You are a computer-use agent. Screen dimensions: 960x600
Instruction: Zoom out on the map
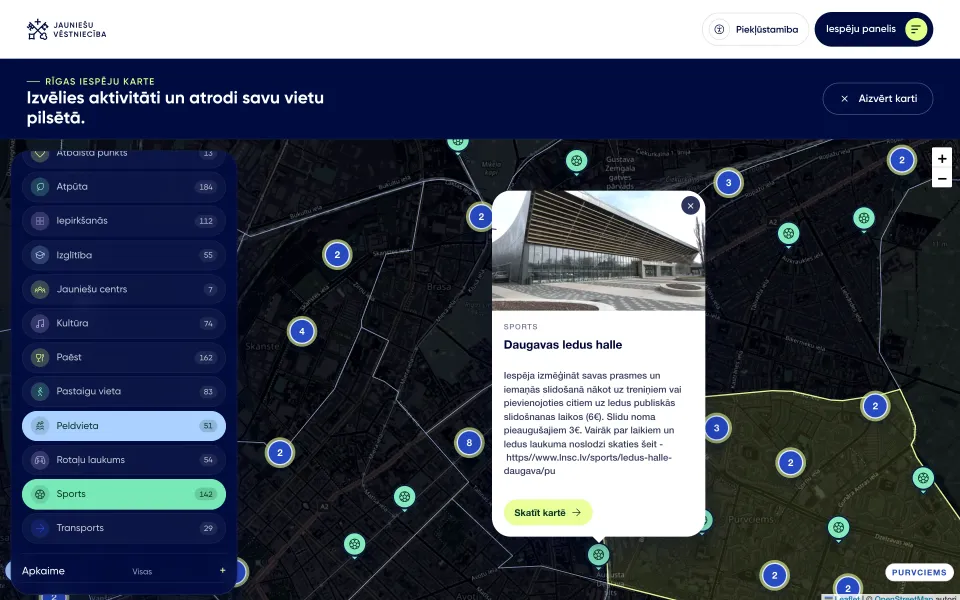[942, 178]
